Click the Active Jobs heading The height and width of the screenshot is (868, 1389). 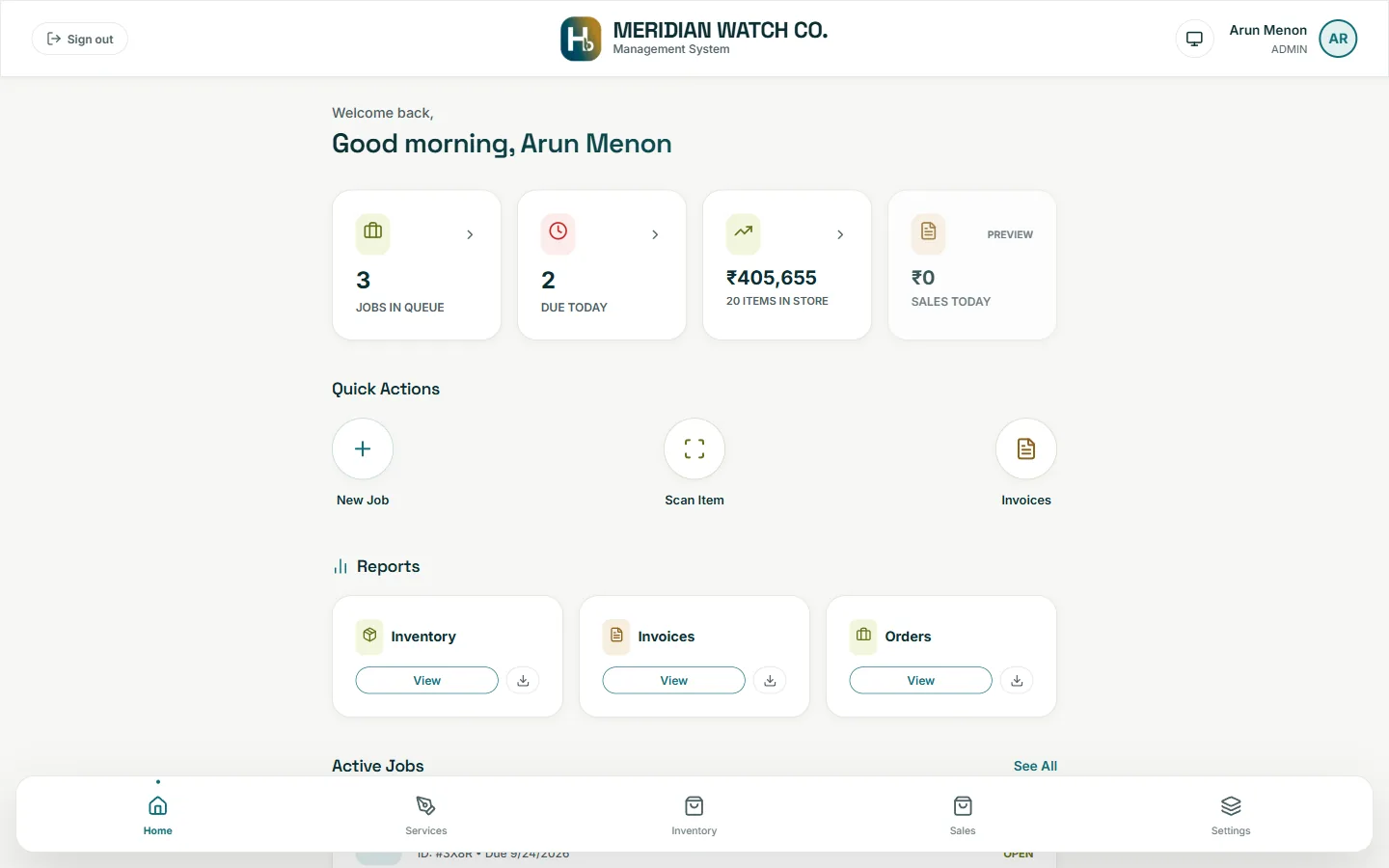[378, 766]
